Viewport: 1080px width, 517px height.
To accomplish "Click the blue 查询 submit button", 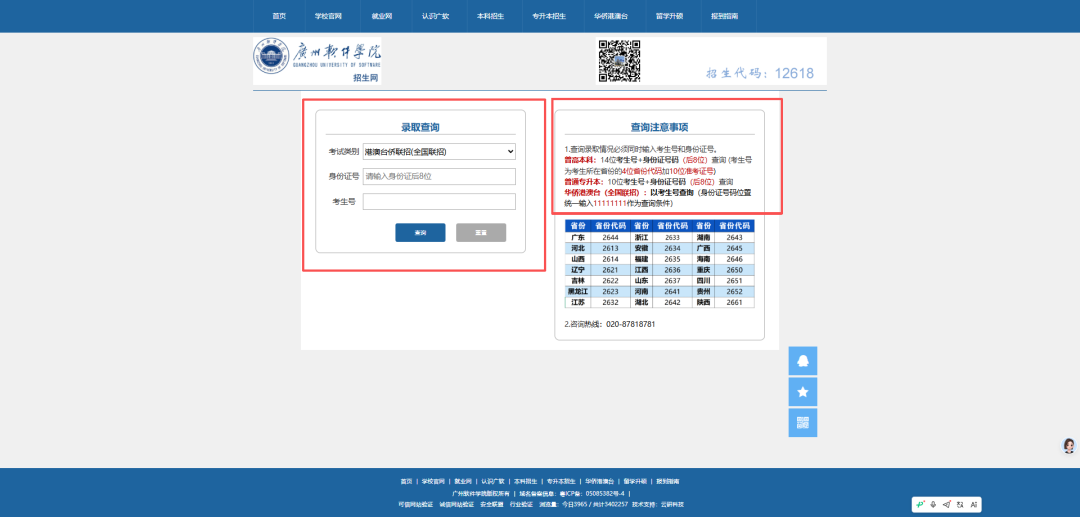I will [x=420, y=233].
